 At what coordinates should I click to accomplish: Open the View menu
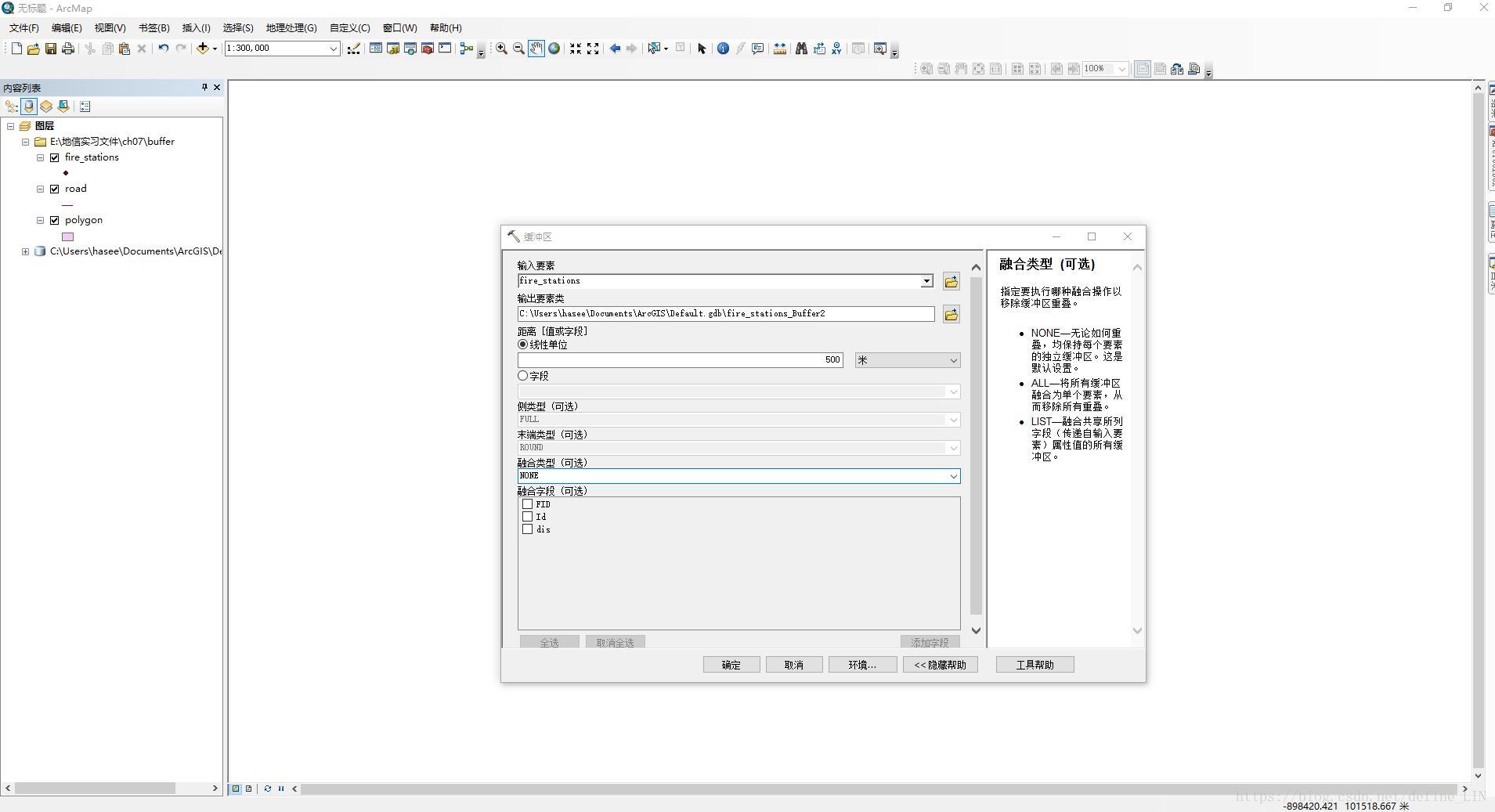(110, 28)
